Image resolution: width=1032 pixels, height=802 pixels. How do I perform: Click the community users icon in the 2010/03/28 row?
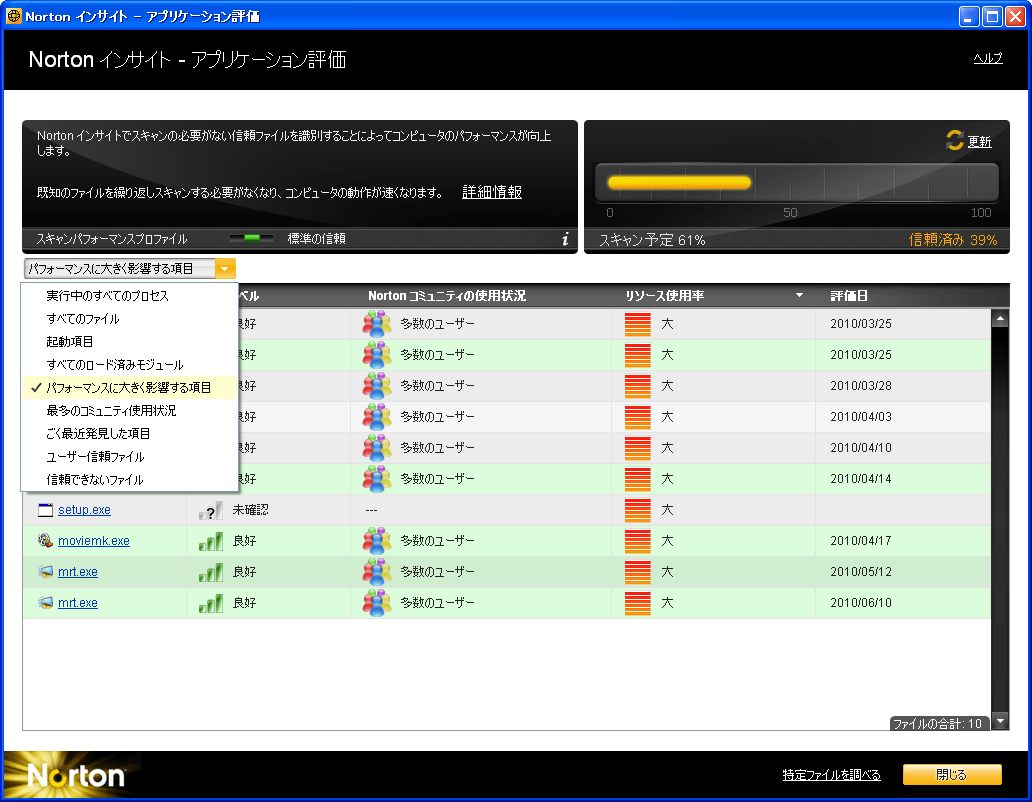click(376, 386)
